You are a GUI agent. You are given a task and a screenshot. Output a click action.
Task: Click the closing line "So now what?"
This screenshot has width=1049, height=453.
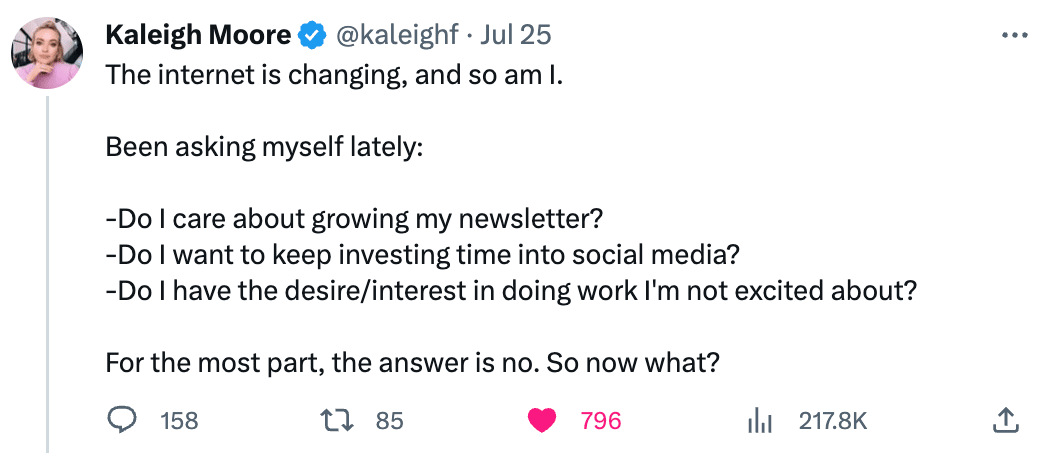point(633,362)
